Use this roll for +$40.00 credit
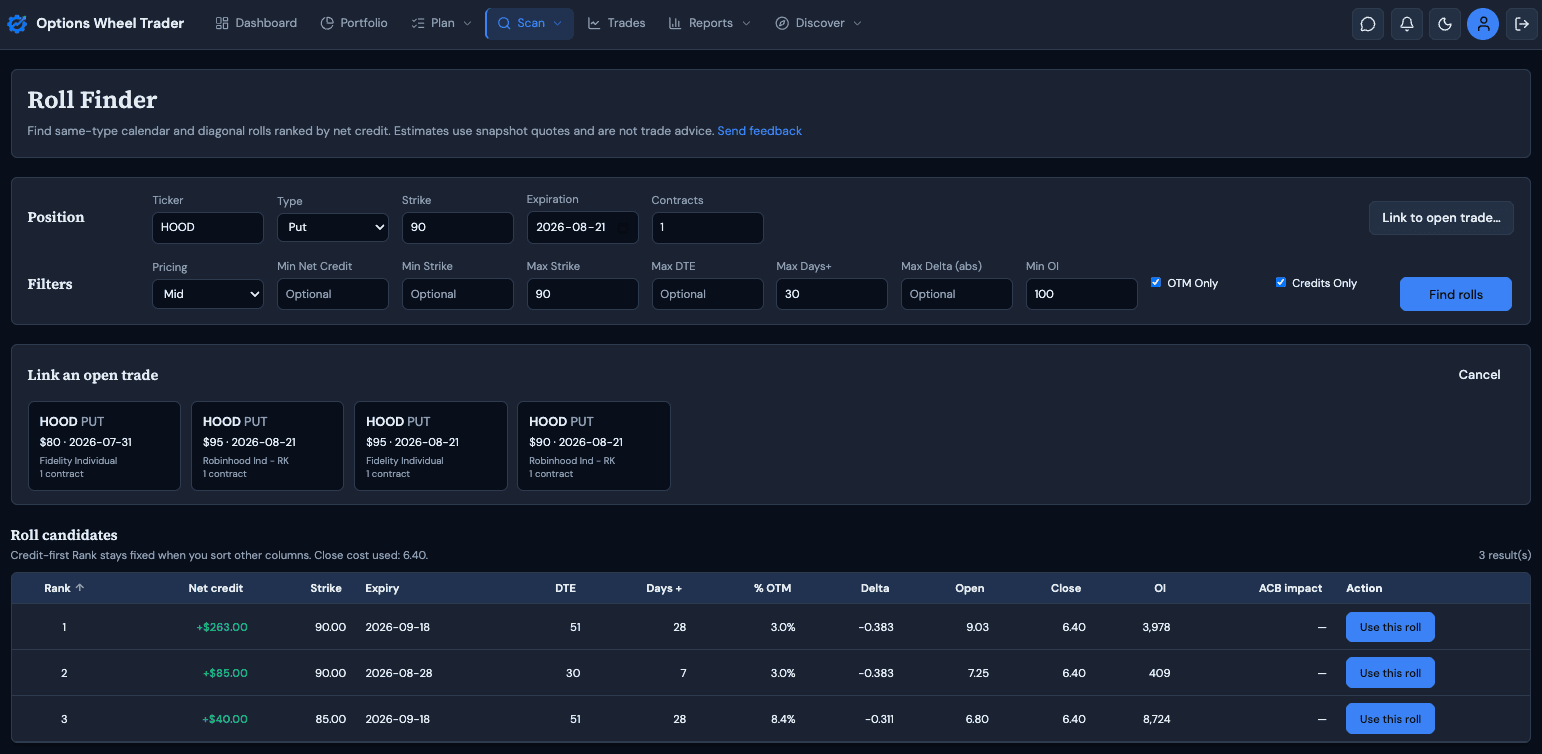This screenshot has width=1542, height=754. click(x=1390, y=719)
